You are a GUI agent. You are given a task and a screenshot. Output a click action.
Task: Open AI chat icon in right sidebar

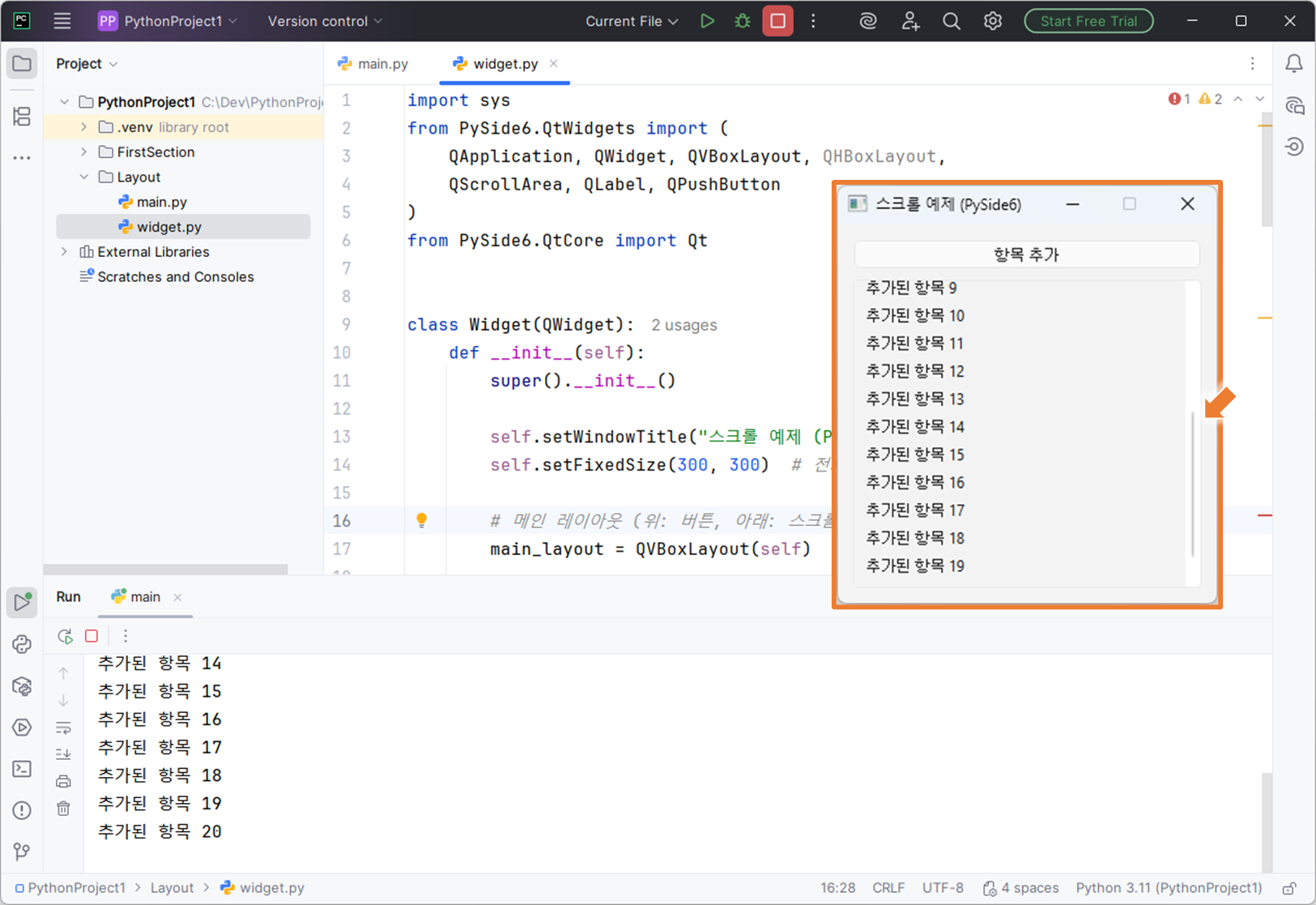[1294, 105]
